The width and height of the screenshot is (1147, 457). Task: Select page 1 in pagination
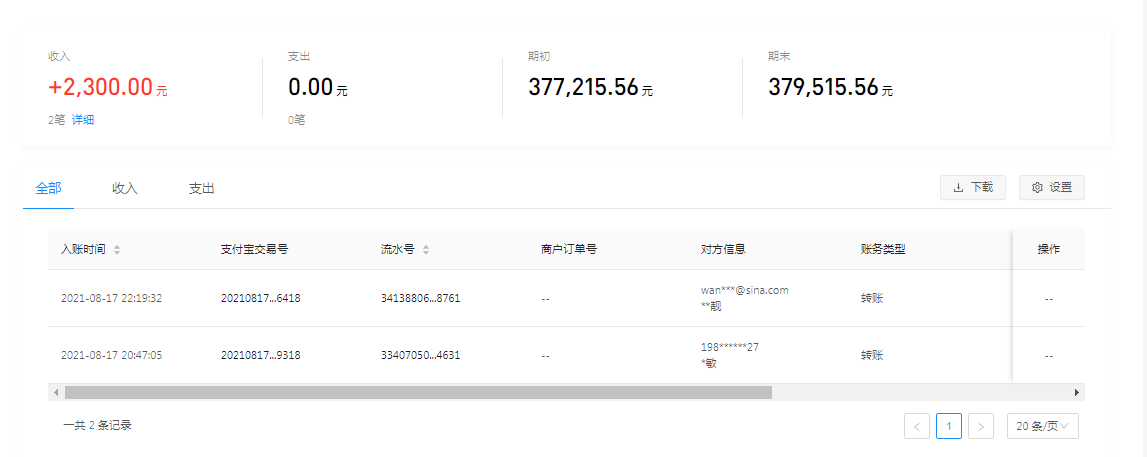click(949, 427)
